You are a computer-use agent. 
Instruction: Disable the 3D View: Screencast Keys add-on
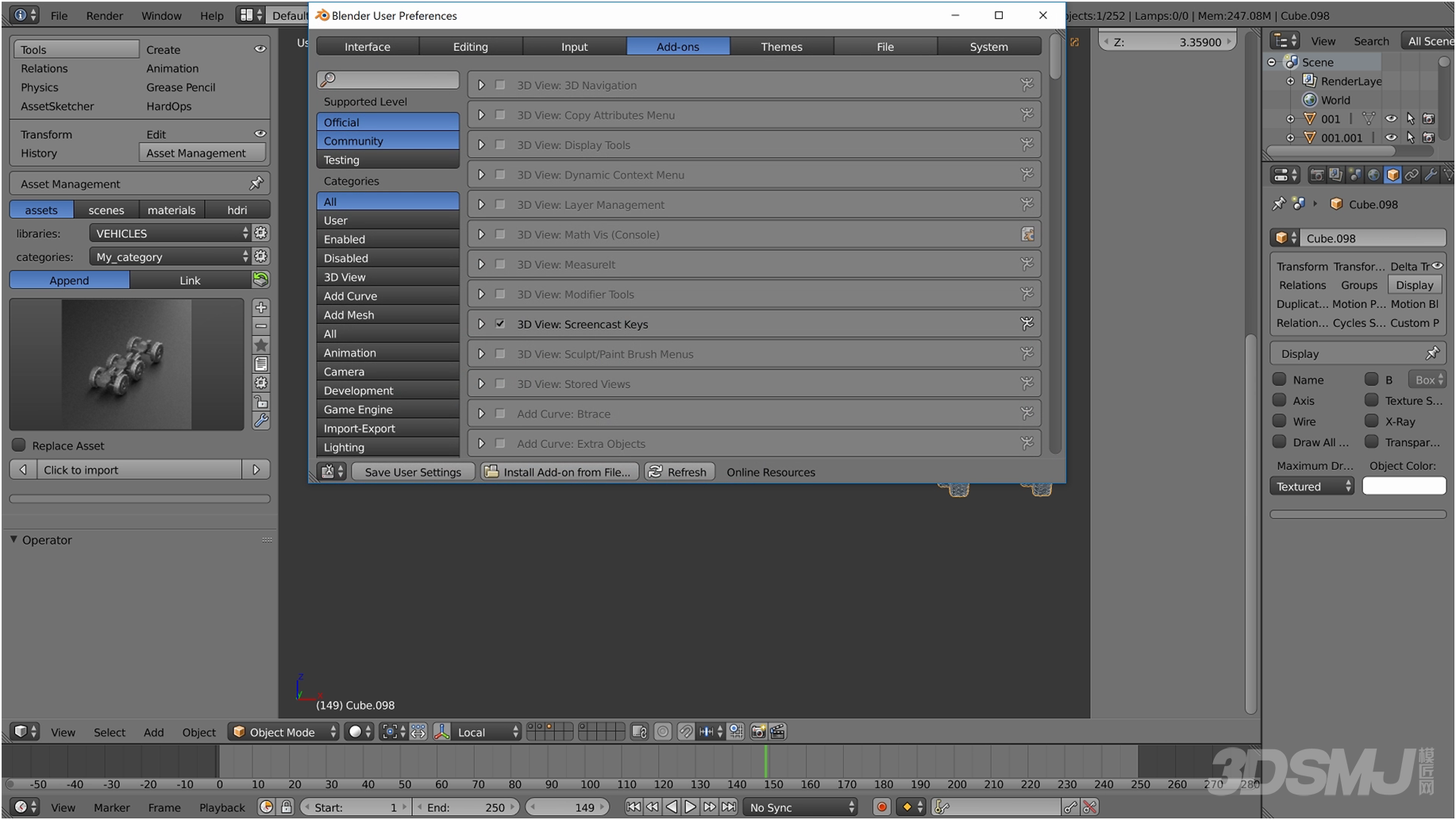500,324
